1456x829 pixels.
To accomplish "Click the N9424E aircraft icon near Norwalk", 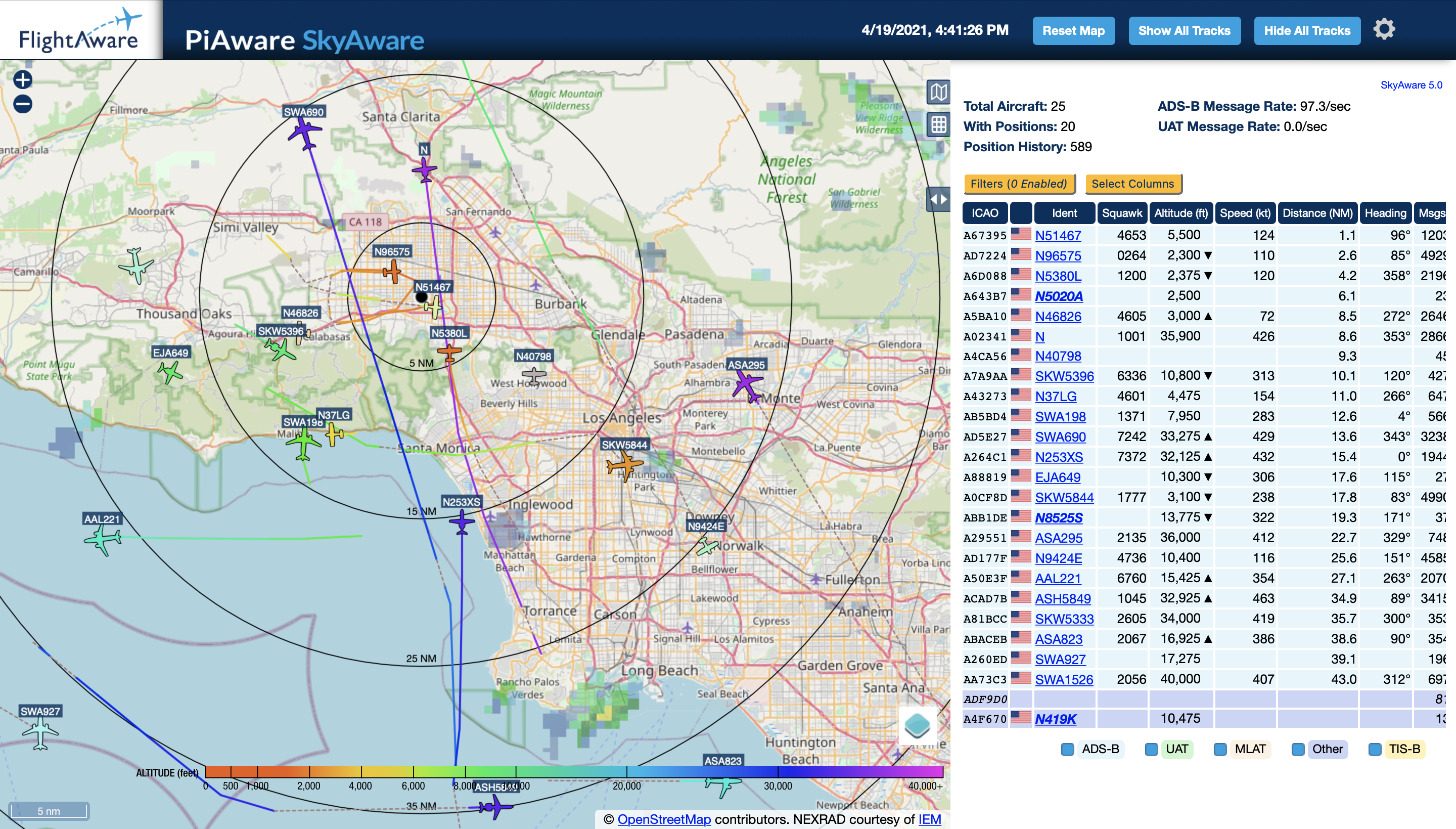I will click(707, 547).
